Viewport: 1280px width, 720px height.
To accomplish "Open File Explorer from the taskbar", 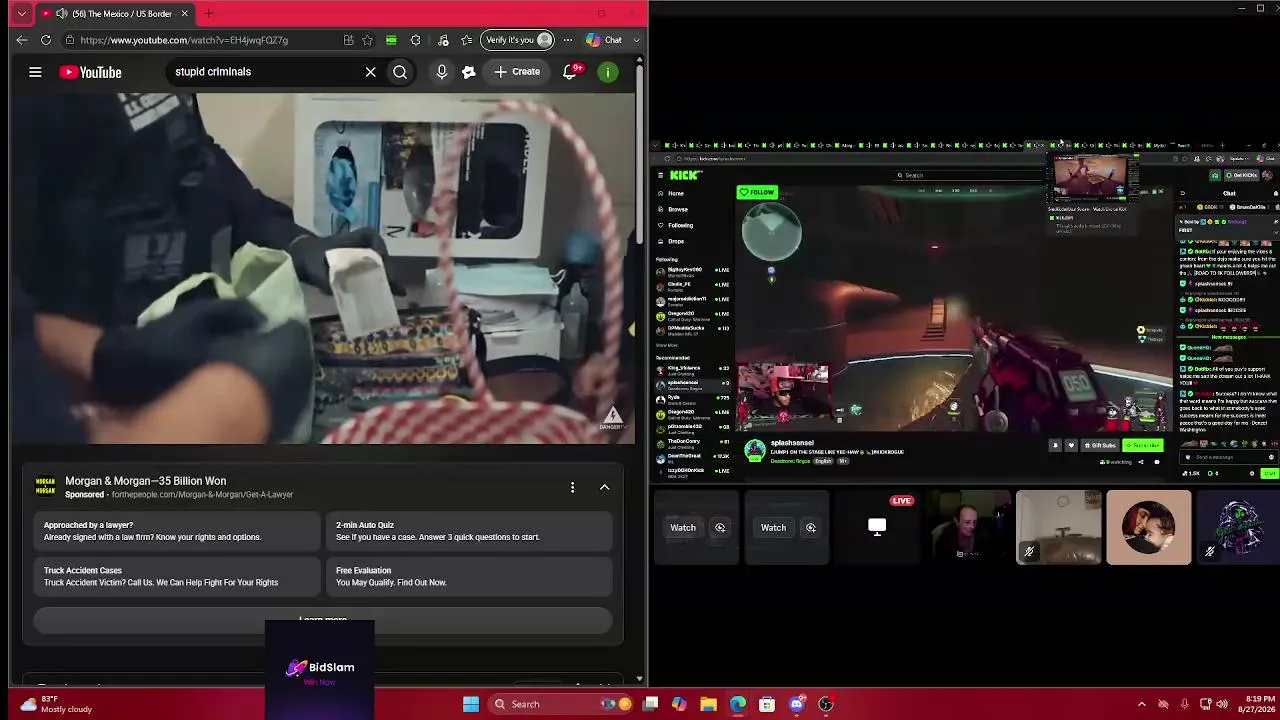I will point(708,704).
